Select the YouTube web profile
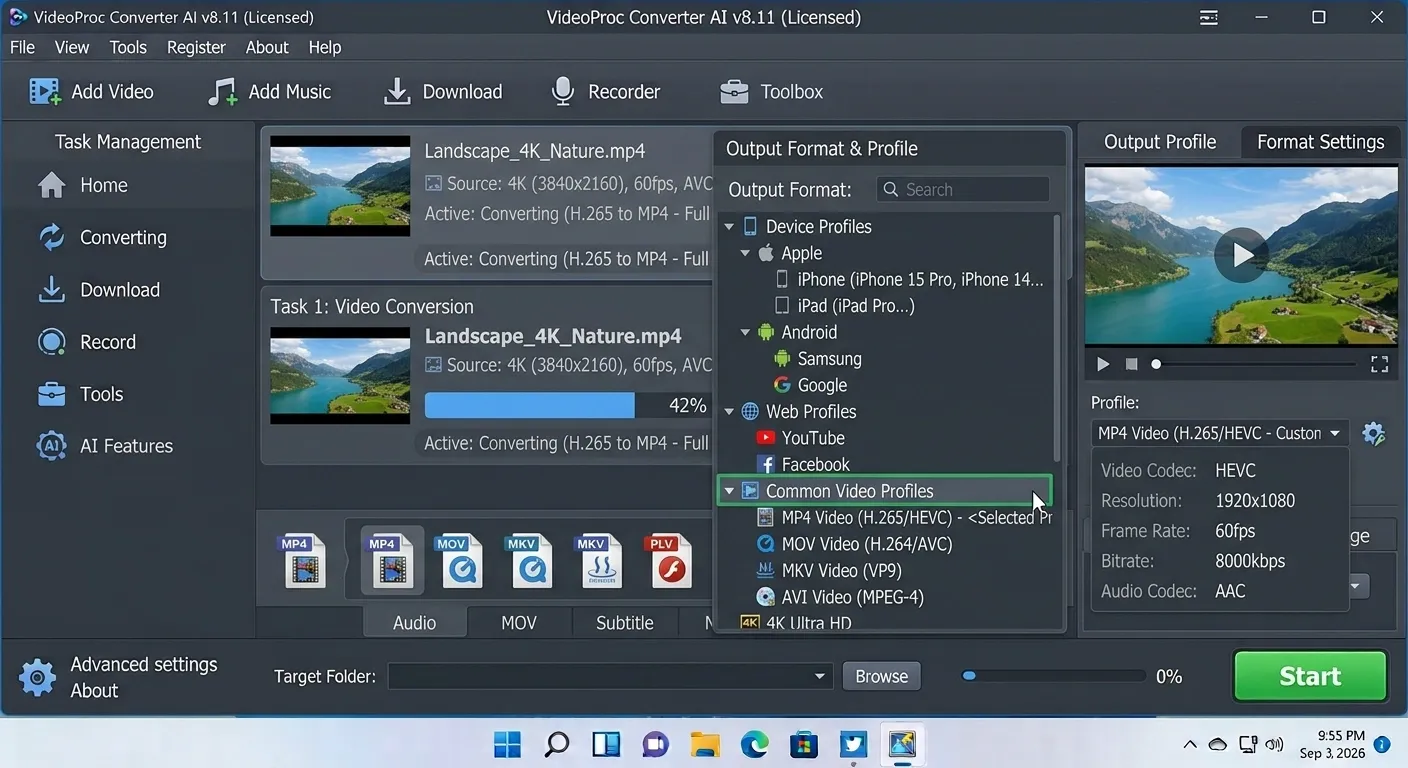Image resolution: width=1408 pixels, height=768 pixels. [x=801, y=438]
